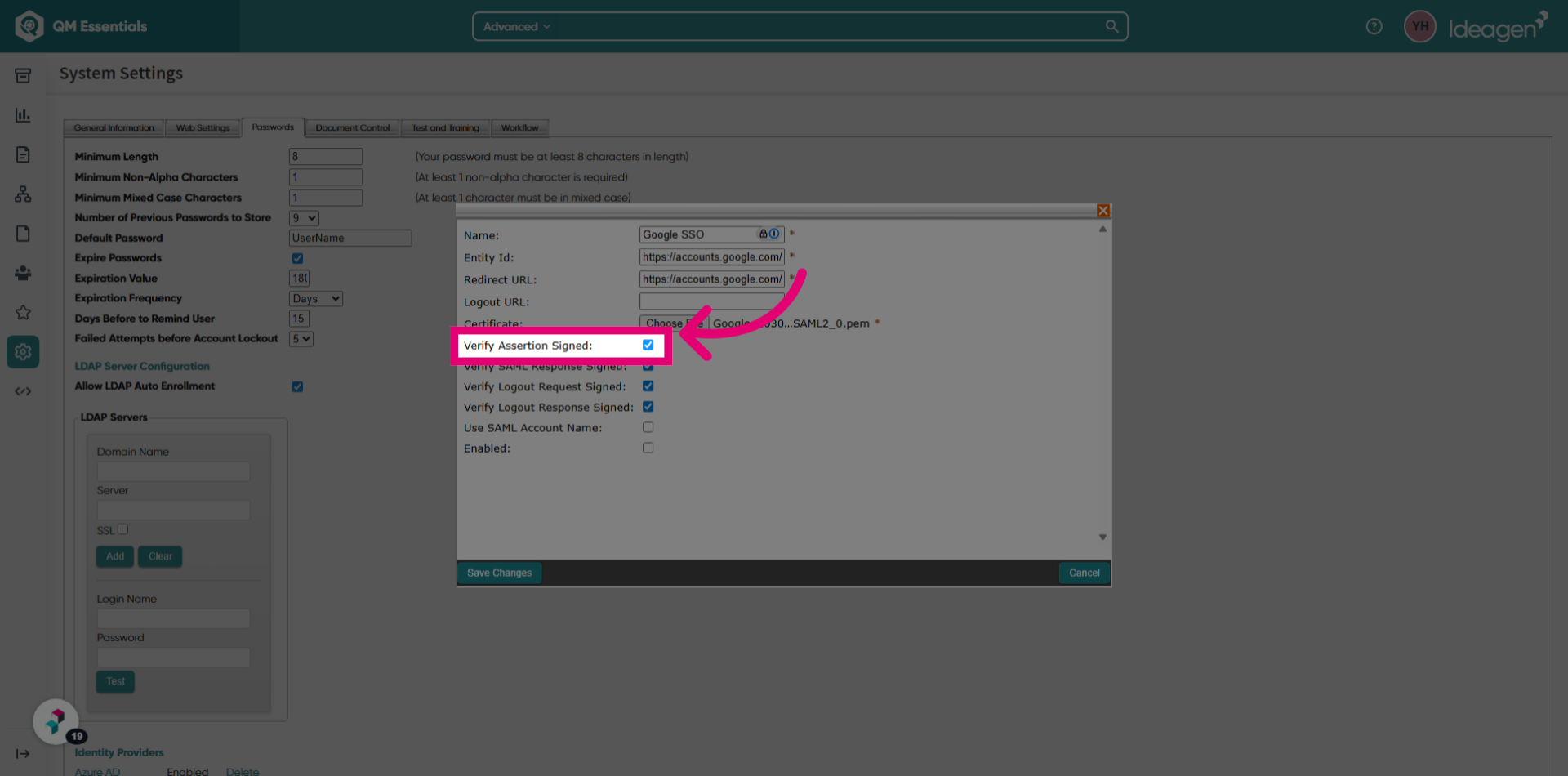Image resolution: width=1568 pixels, height=776 pixels.
Task: Click the Minimum Length input field
Action: (325, 157)
